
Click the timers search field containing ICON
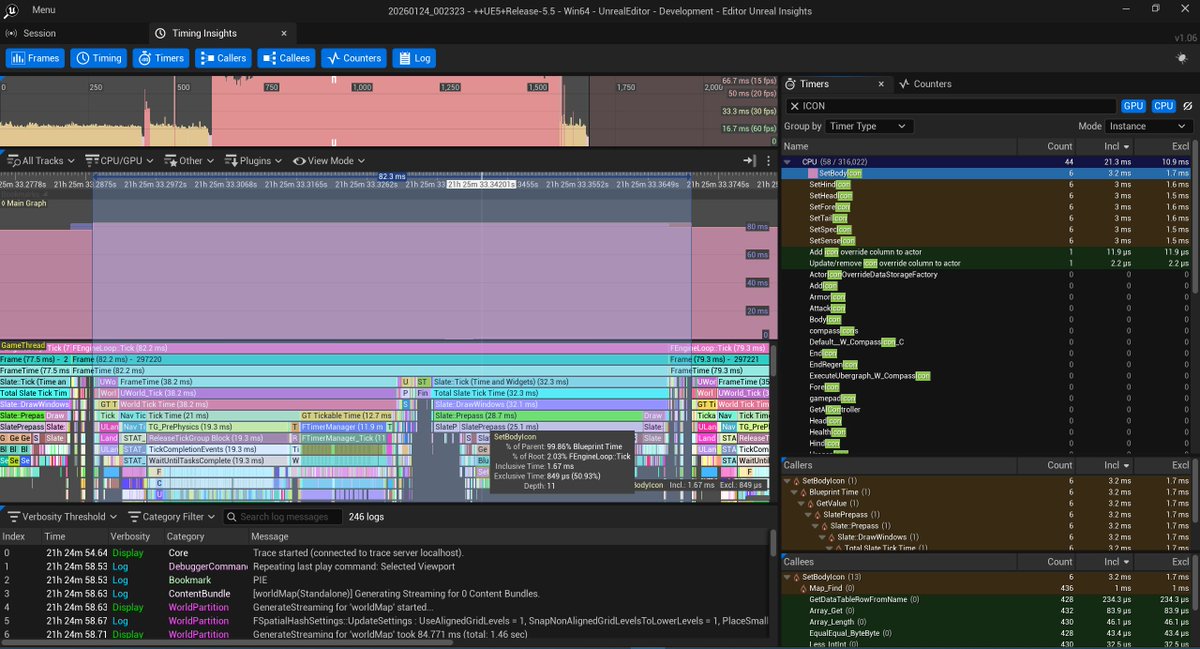950,106
